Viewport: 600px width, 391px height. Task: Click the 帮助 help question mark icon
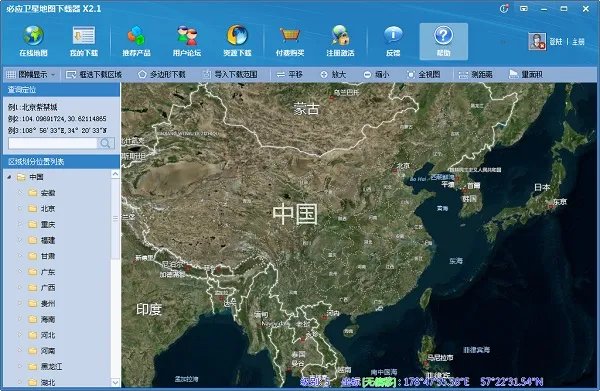(x=443, y=36)
